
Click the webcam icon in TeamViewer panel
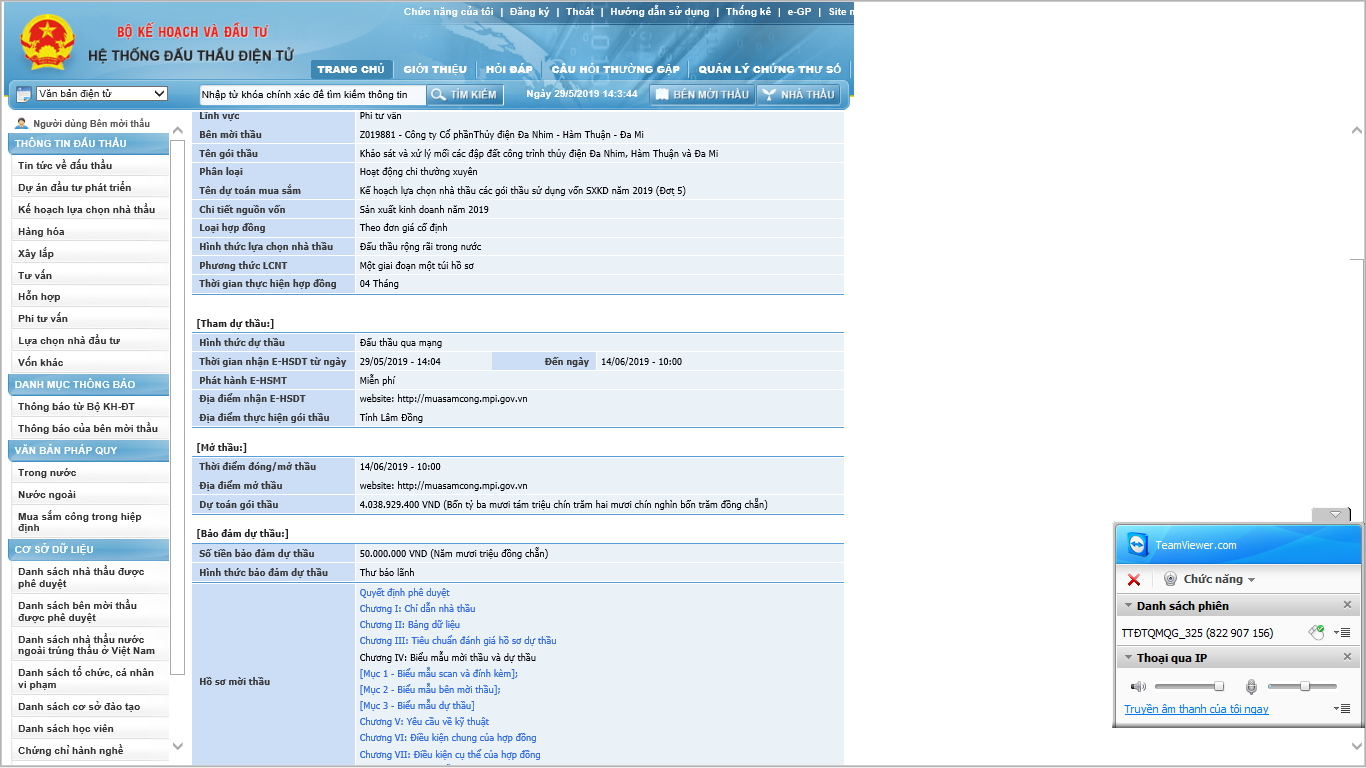coord(1170,579)
